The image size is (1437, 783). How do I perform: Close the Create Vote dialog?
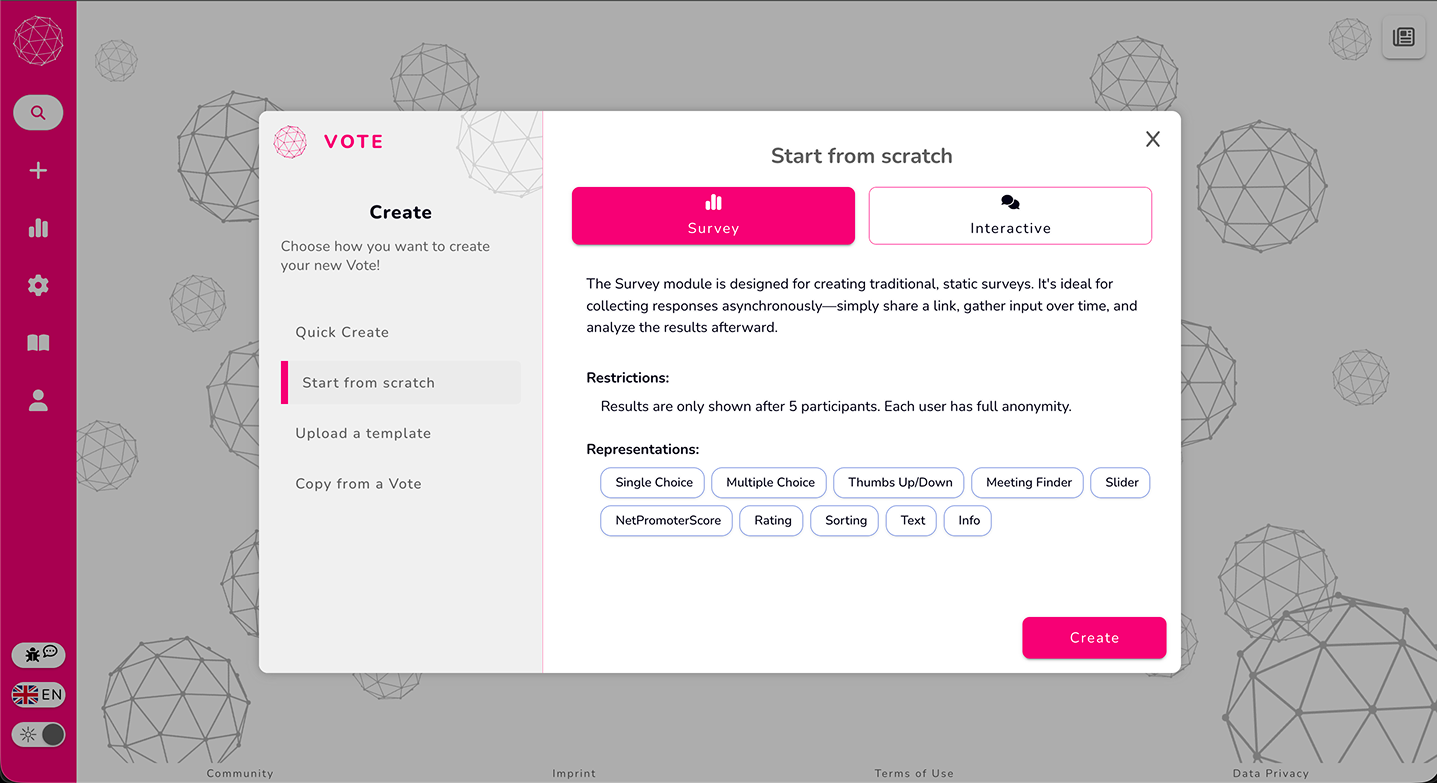click(1153, 139)
